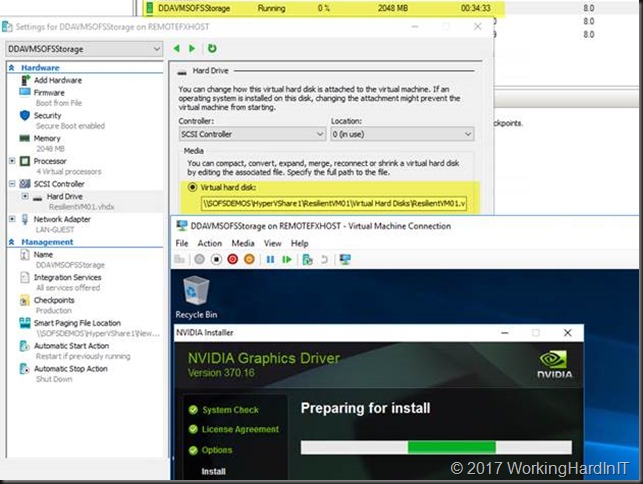Click the Settings window title bar icon

tap(7, 27)
